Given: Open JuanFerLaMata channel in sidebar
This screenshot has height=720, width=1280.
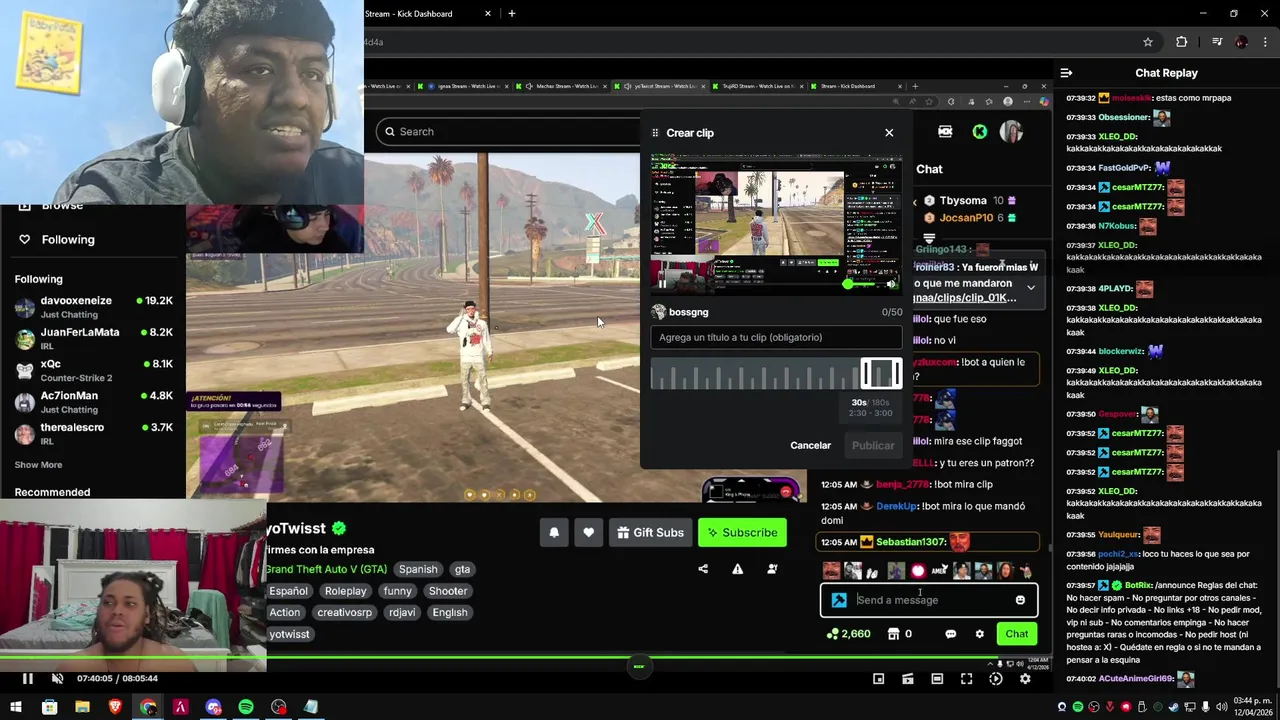Looking at the screenshot, I should coord(93,338).
